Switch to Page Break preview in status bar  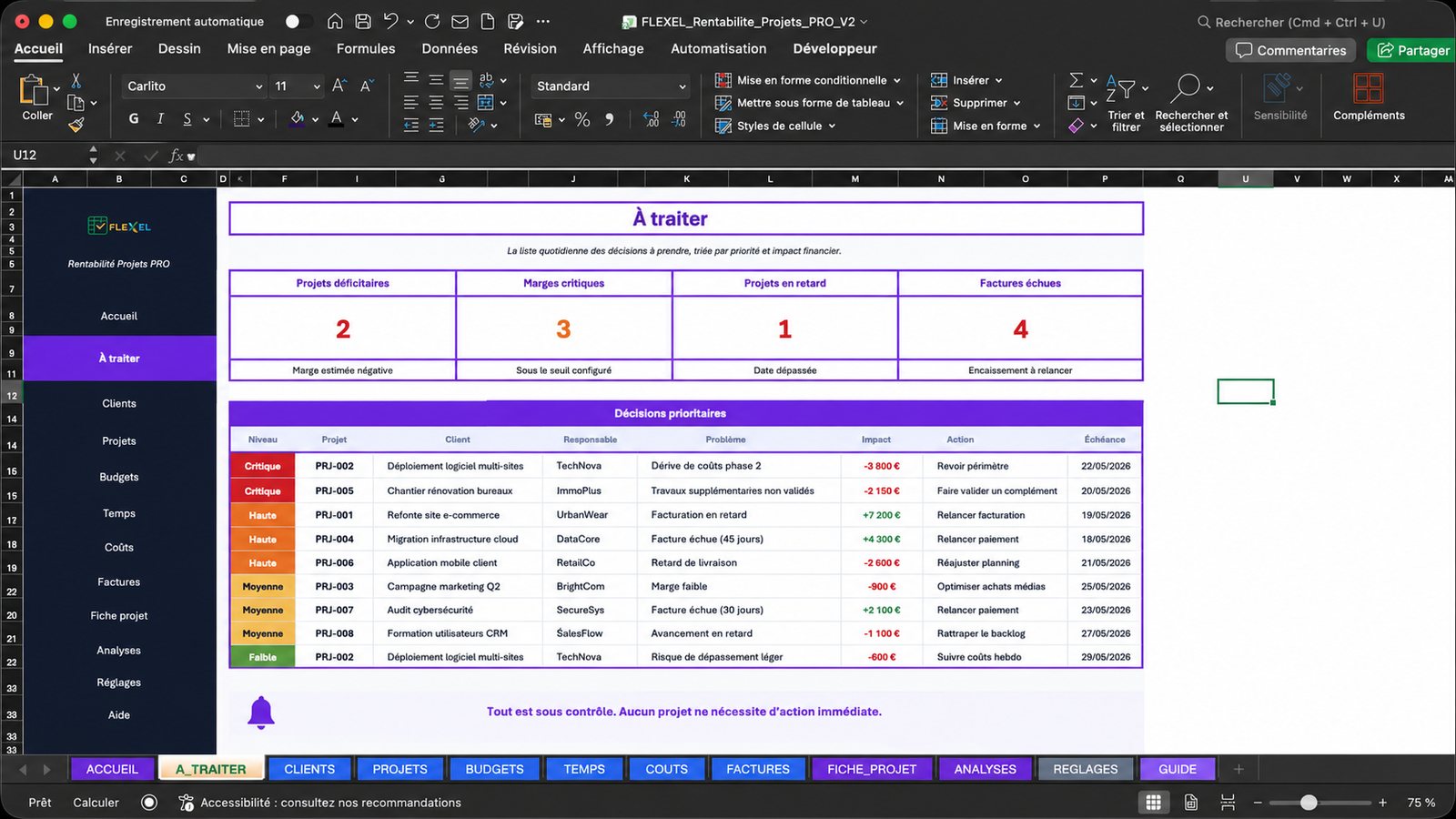(x=1228, y=802)
